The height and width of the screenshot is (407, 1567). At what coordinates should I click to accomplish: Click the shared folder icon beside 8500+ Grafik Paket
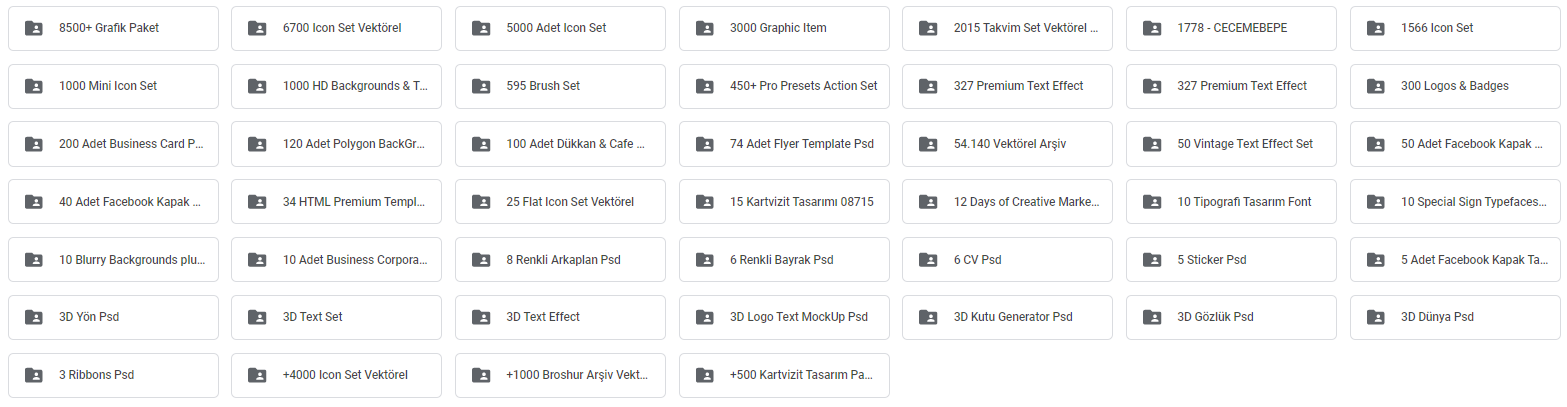[34, 28]
